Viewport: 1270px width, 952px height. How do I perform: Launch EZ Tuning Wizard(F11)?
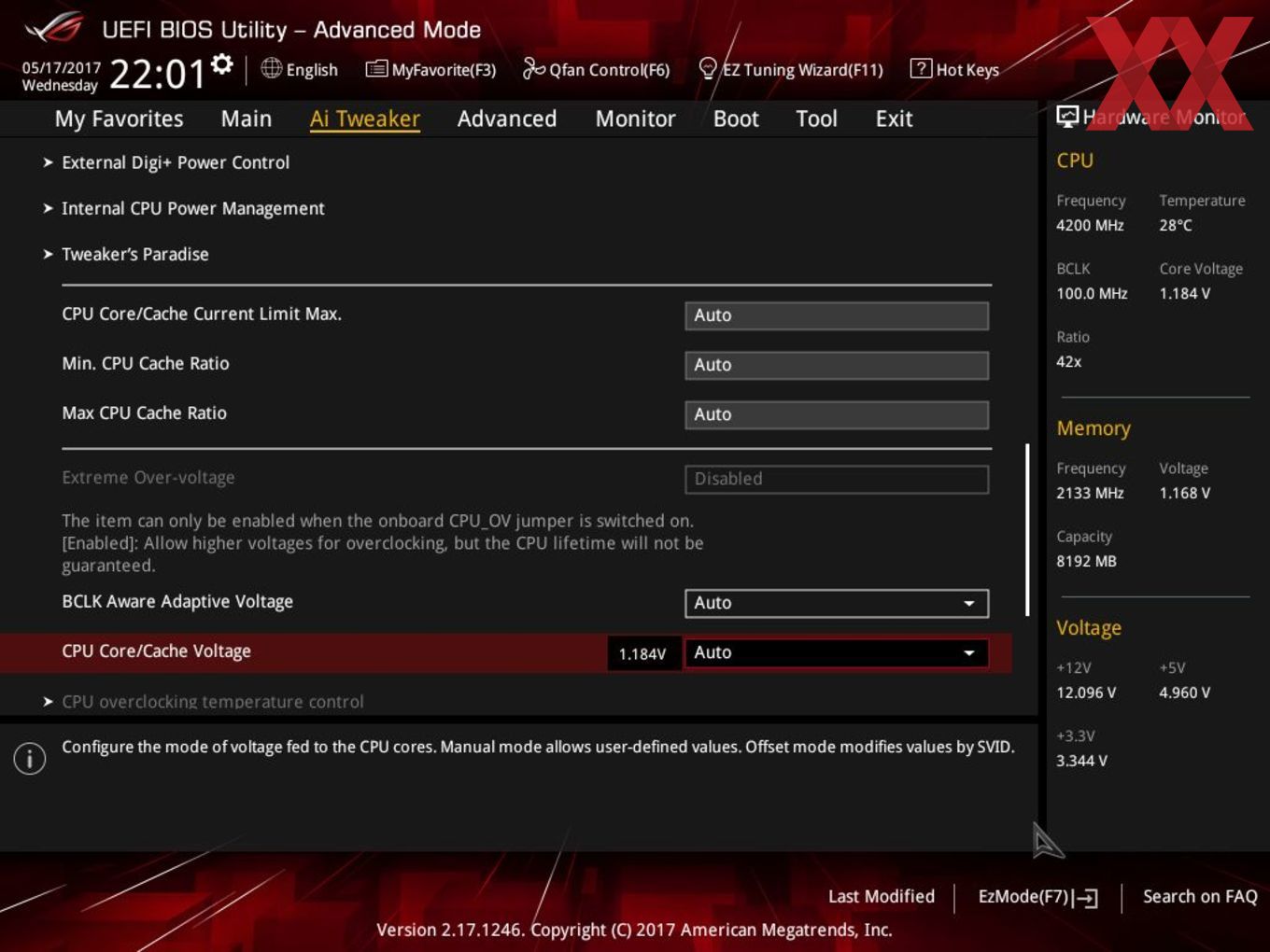click(791, 69)
